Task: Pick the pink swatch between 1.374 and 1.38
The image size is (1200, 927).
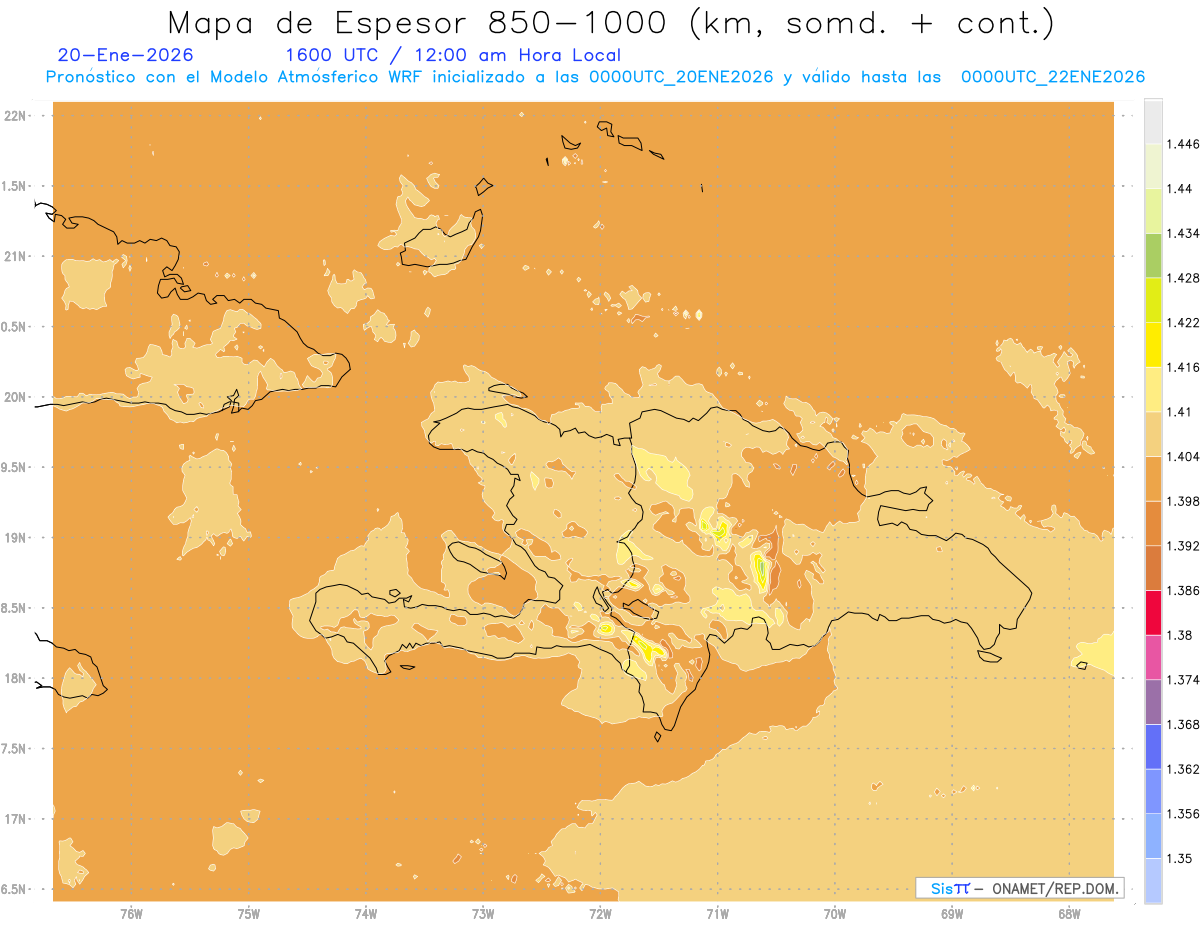Action: 1153,657
